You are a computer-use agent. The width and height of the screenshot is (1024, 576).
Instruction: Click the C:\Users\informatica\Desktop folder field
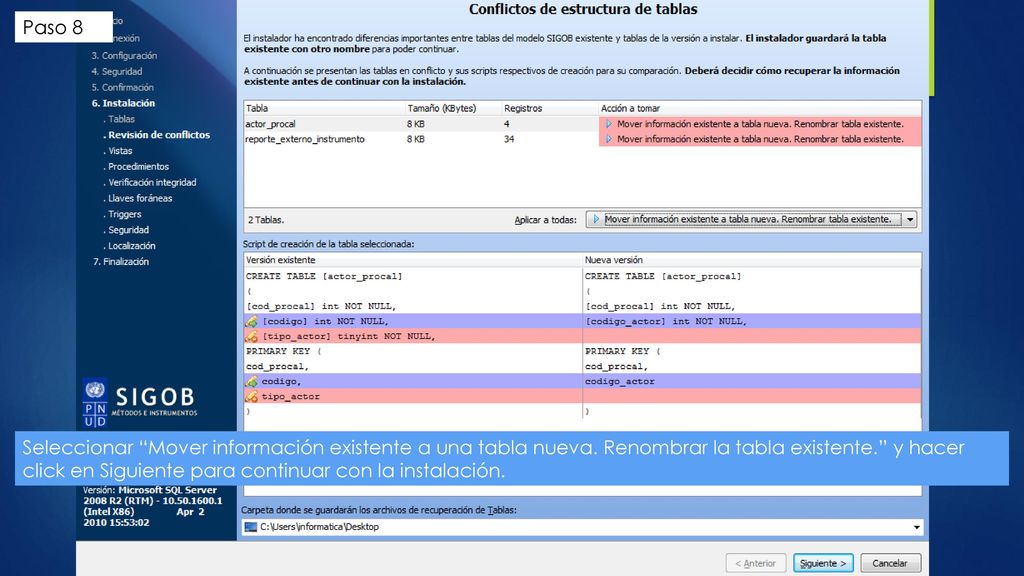[x=582, y=527]
